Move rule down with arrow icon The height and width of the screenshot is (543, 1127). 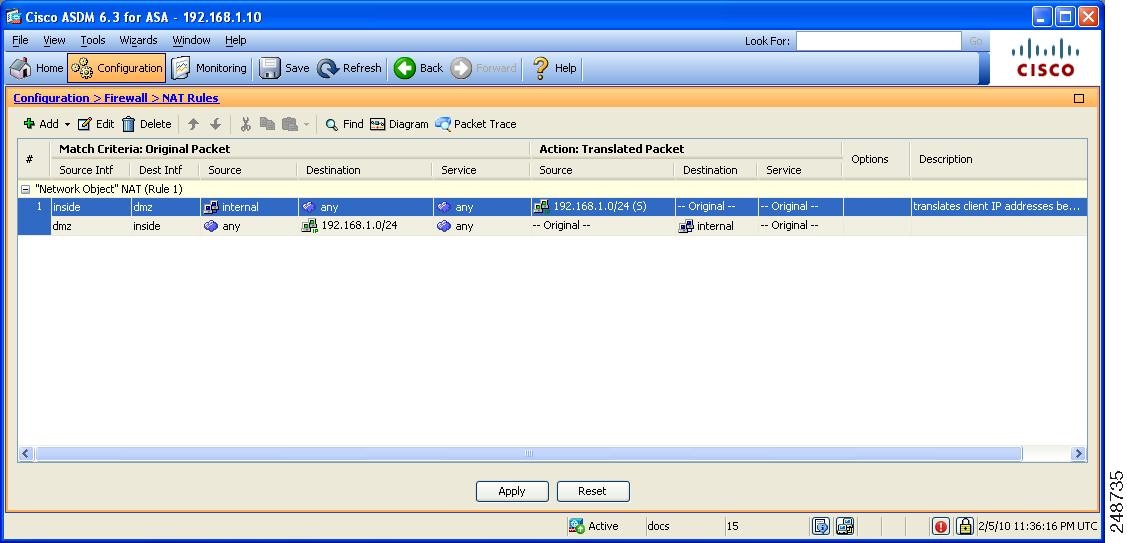(215, 124)
